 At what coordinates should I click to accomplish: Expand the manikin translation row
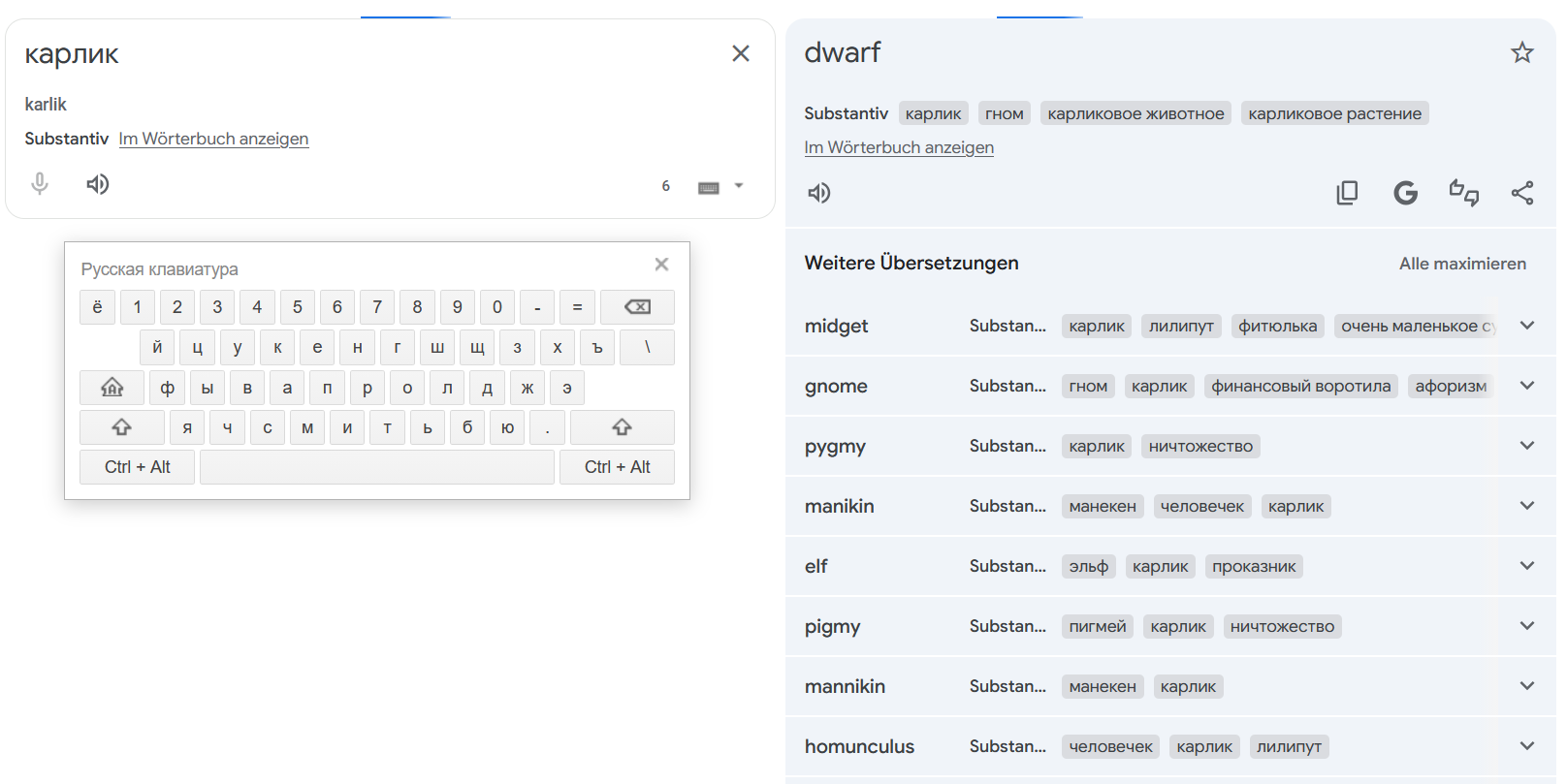point(1527,506)
